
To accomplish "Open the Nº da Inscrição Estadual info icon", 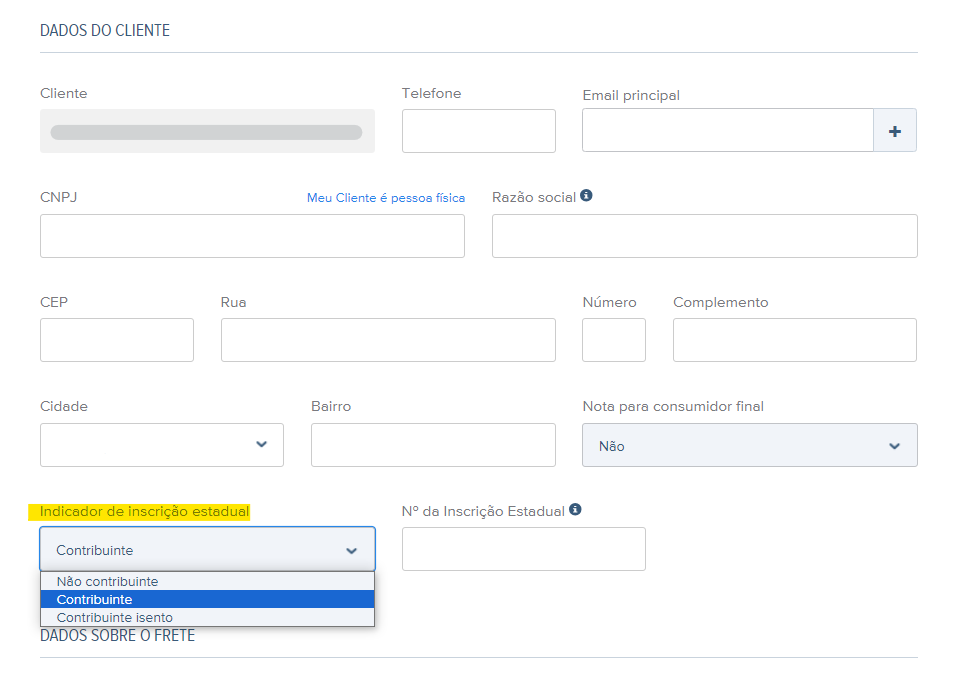I will (575, 510).
